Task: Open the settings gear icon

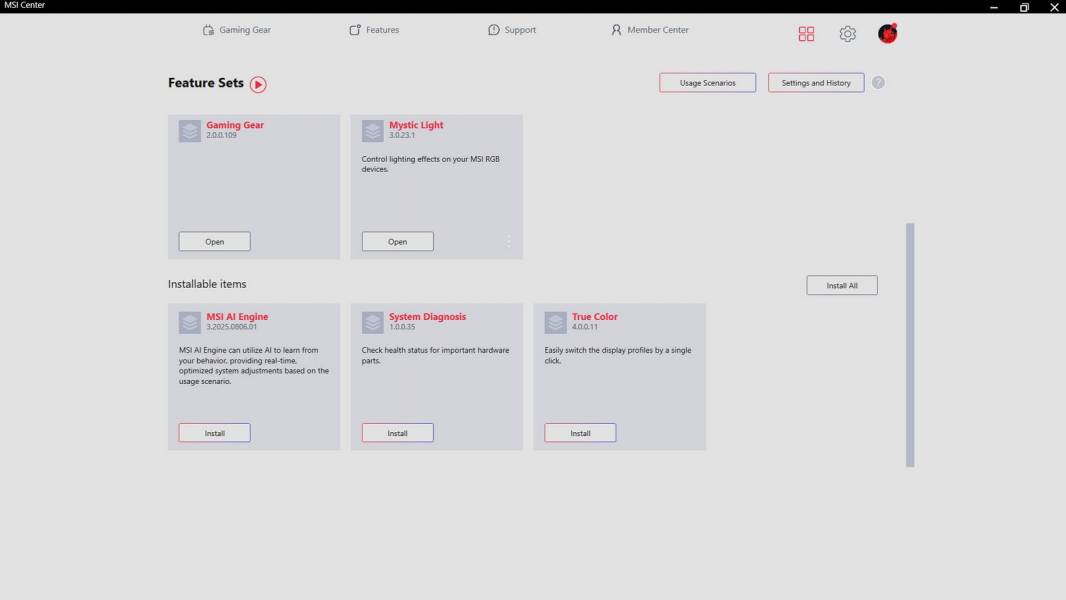Action: (x=847, y=34)
